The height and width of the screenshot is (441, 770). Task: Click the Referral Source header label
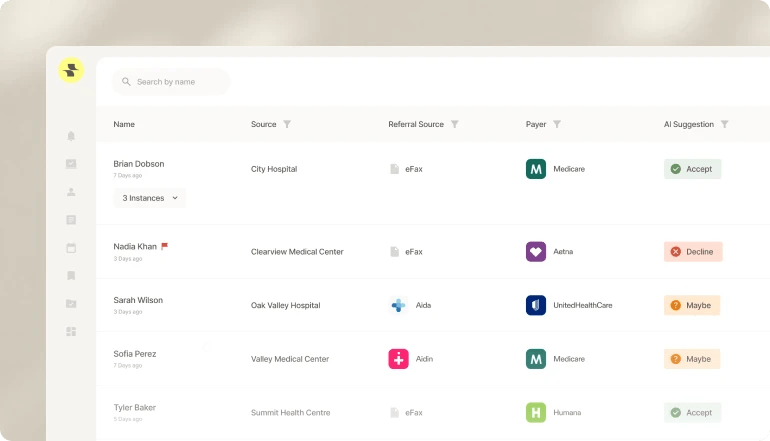click(x=415, y=124)
